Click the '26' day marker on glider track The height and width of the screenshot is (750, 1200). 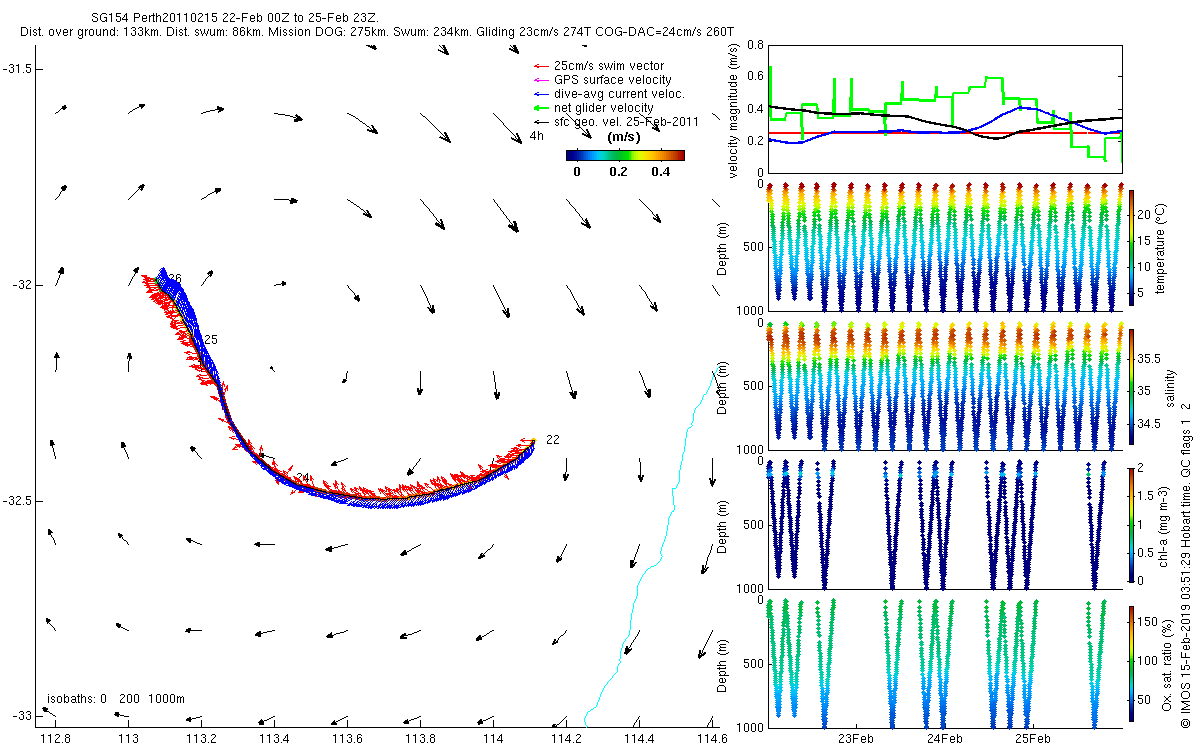point(175,278)
